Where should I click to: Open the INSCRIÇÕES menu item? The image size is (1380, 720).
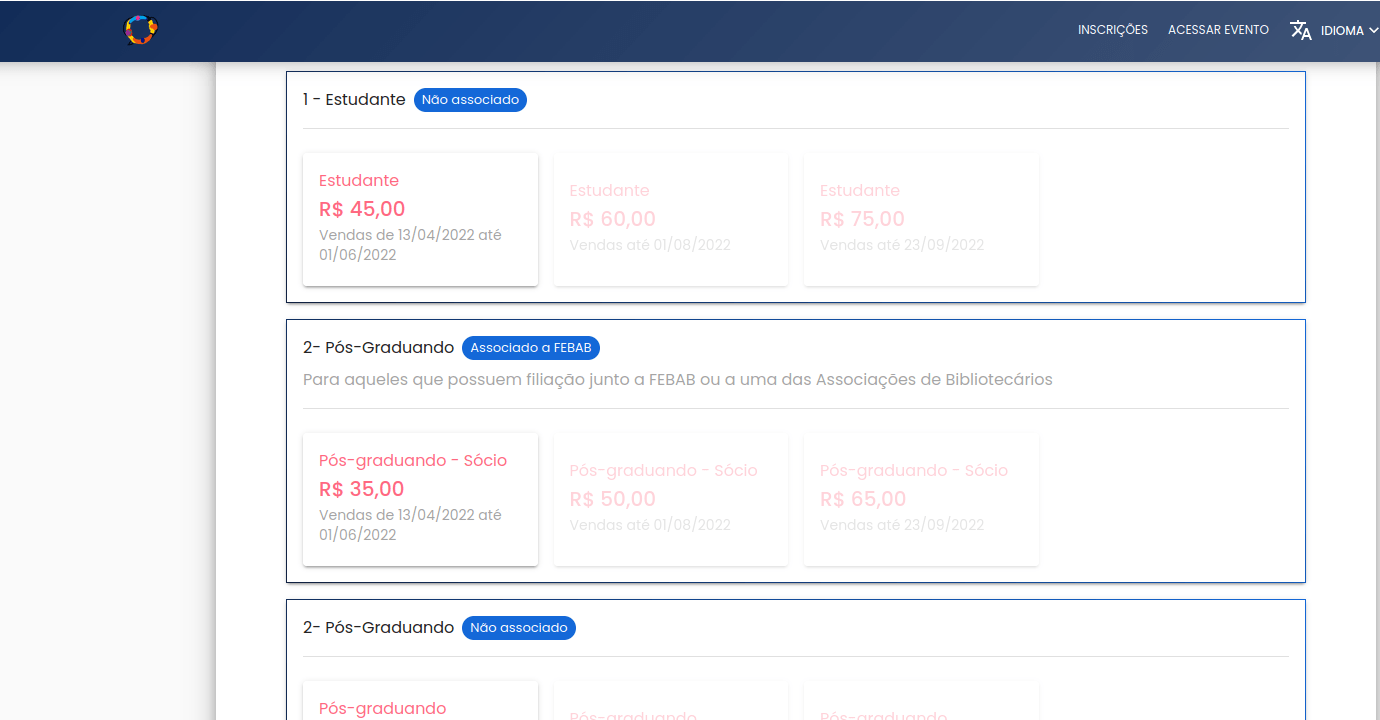[x=1112, y=30]
